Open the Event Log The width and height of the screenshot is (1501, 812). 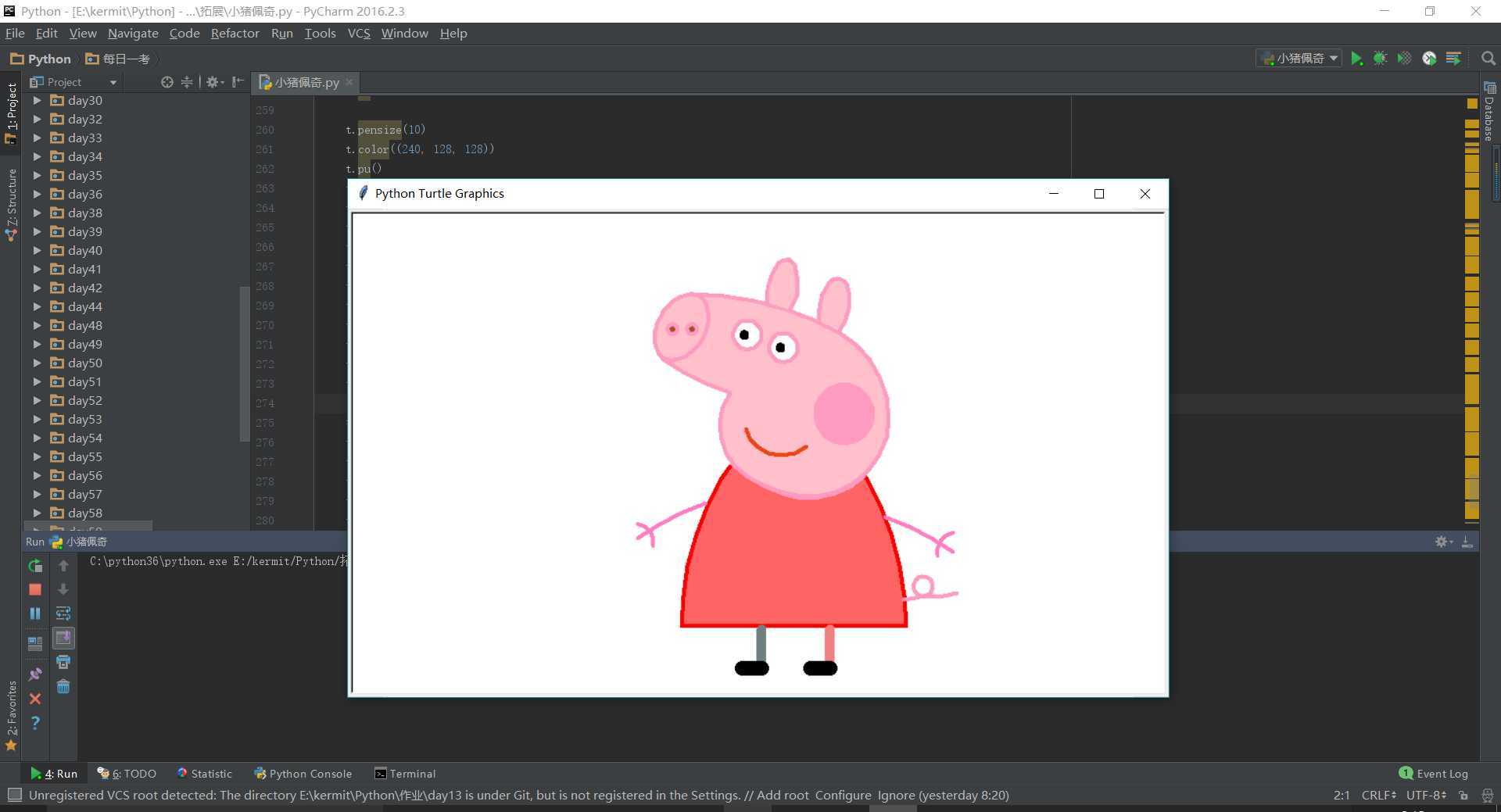coord(1434,774)
